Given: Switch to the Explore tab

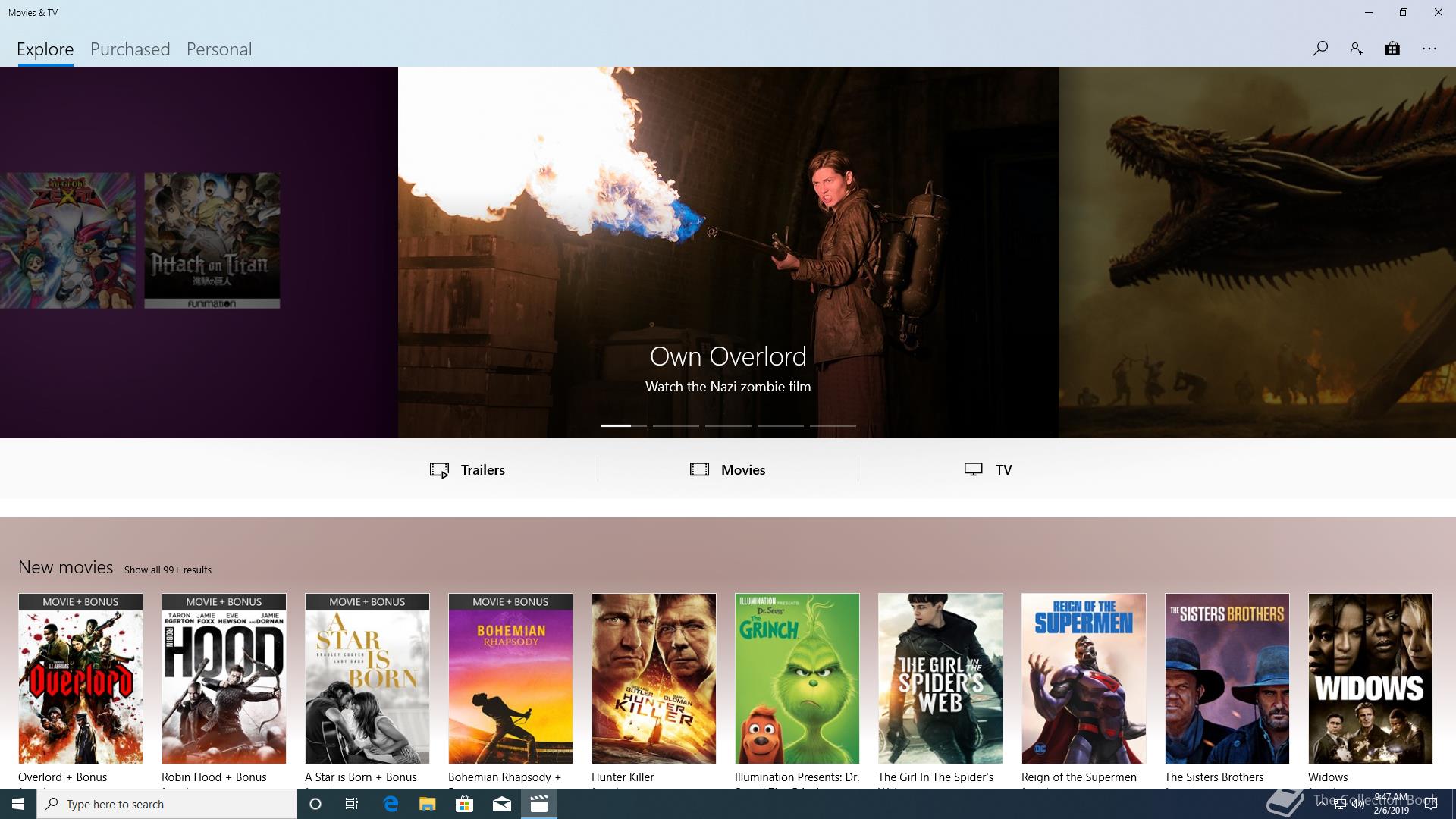Looking at the screenshot, I should (45, 49).
